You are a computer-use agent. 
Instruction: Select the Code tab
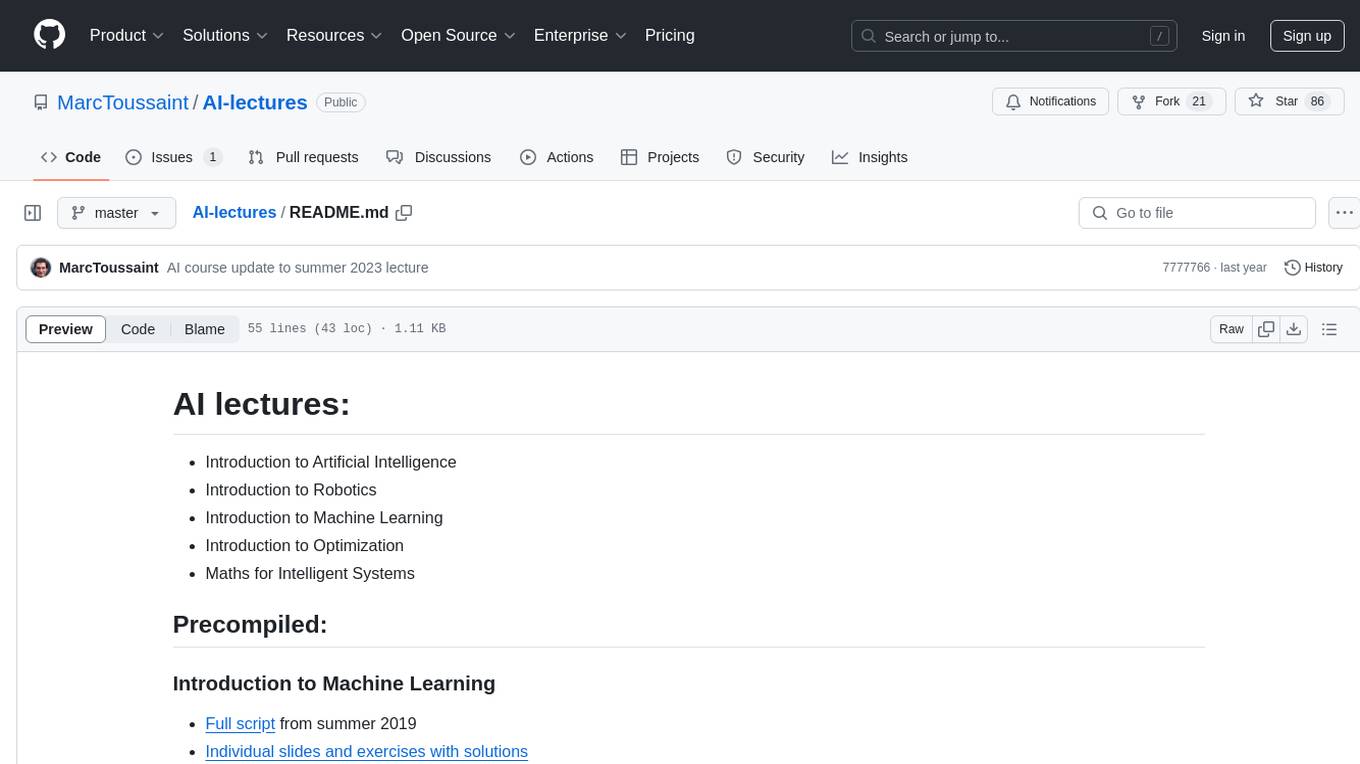tap(71, 157)
